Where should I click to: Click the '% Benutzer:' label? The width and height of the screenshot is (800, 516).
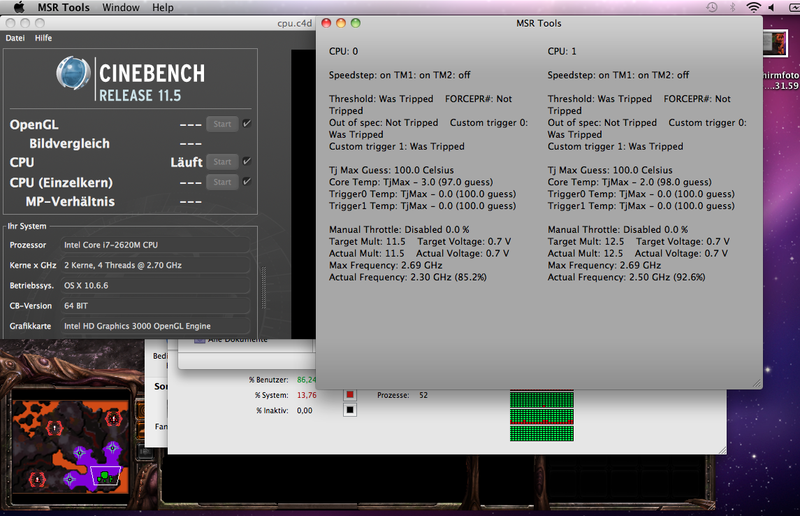pos(268,380)
